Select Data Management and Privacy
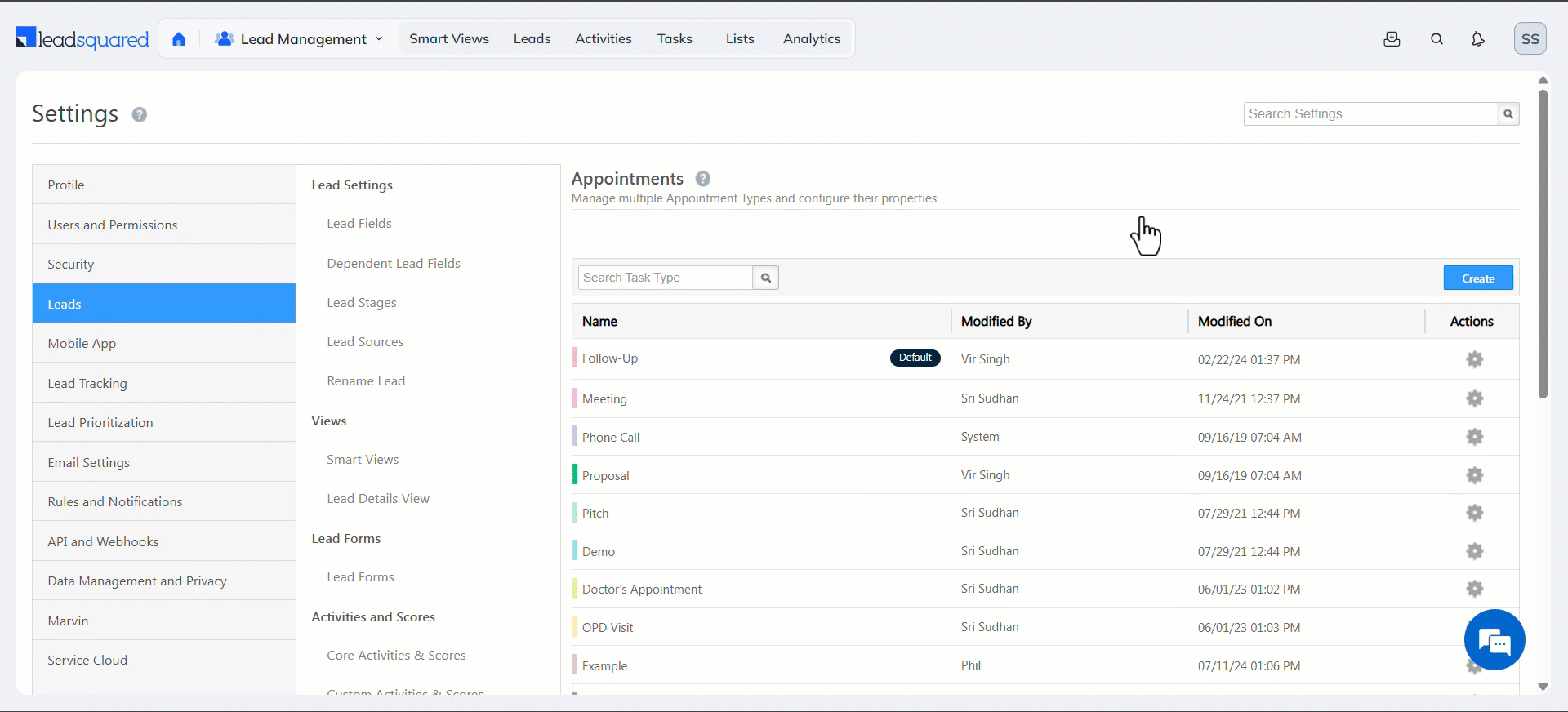Viewport: 1568px width, 712px height. tap(164, 581)
